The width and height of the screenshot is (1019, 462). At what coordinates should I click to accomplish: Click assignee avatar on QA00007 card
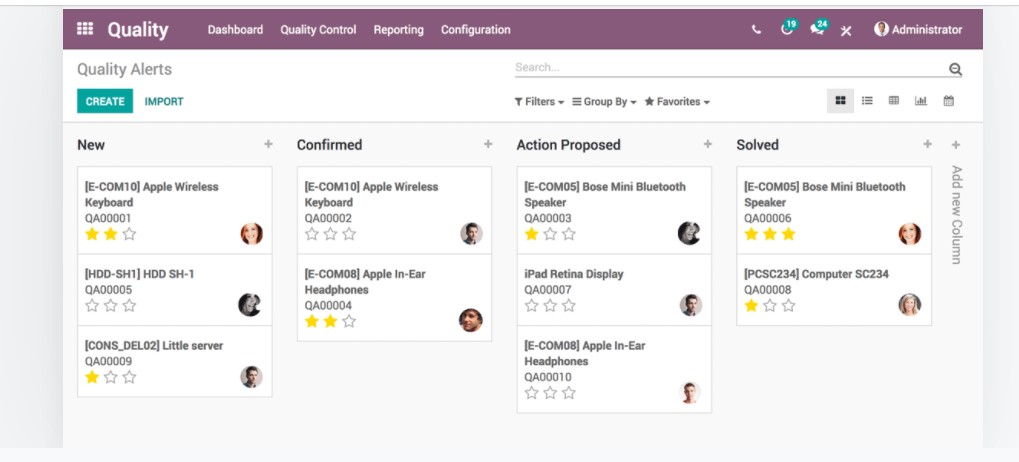tap(691, 305)
